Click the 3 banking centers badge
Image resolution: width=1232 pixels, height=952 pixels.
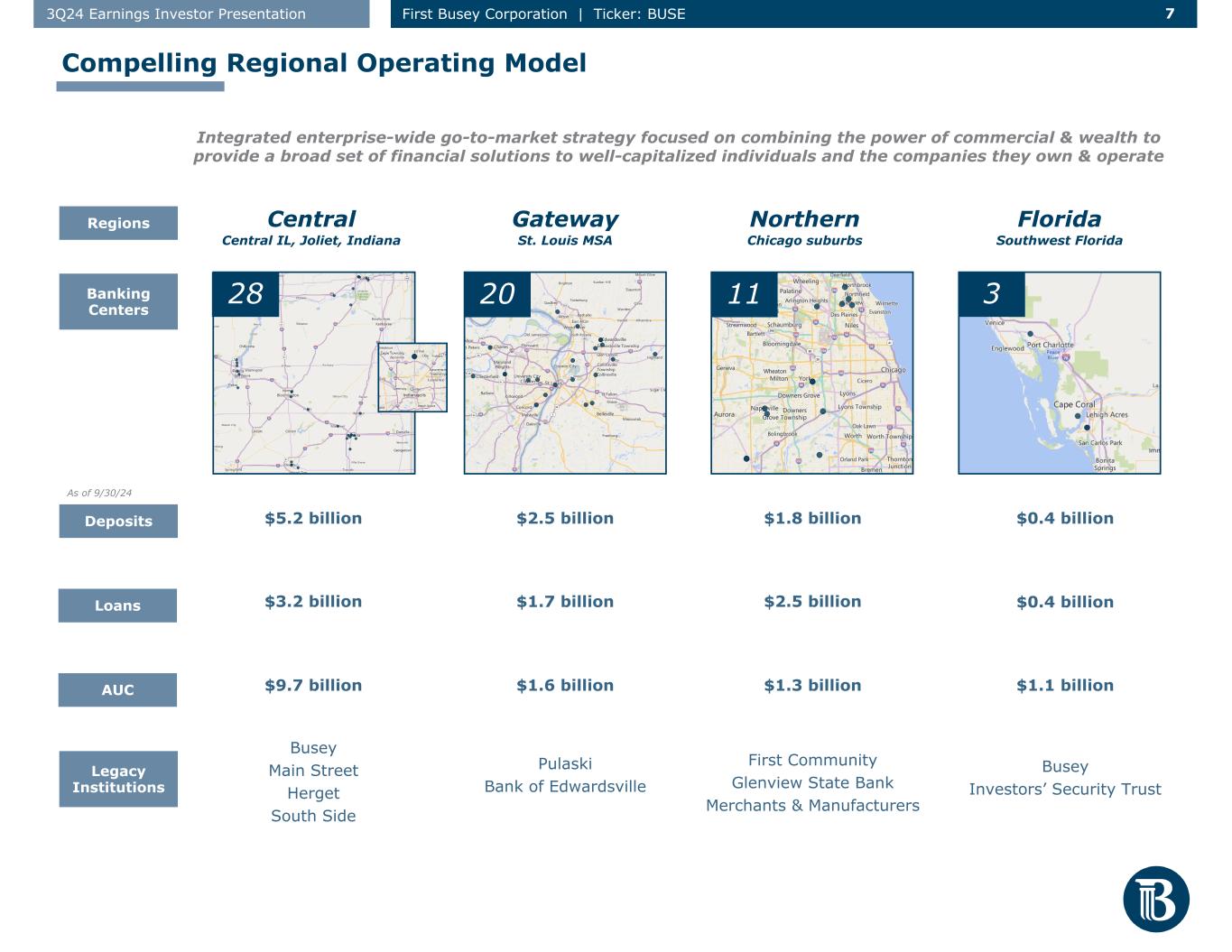coord(991,293)
